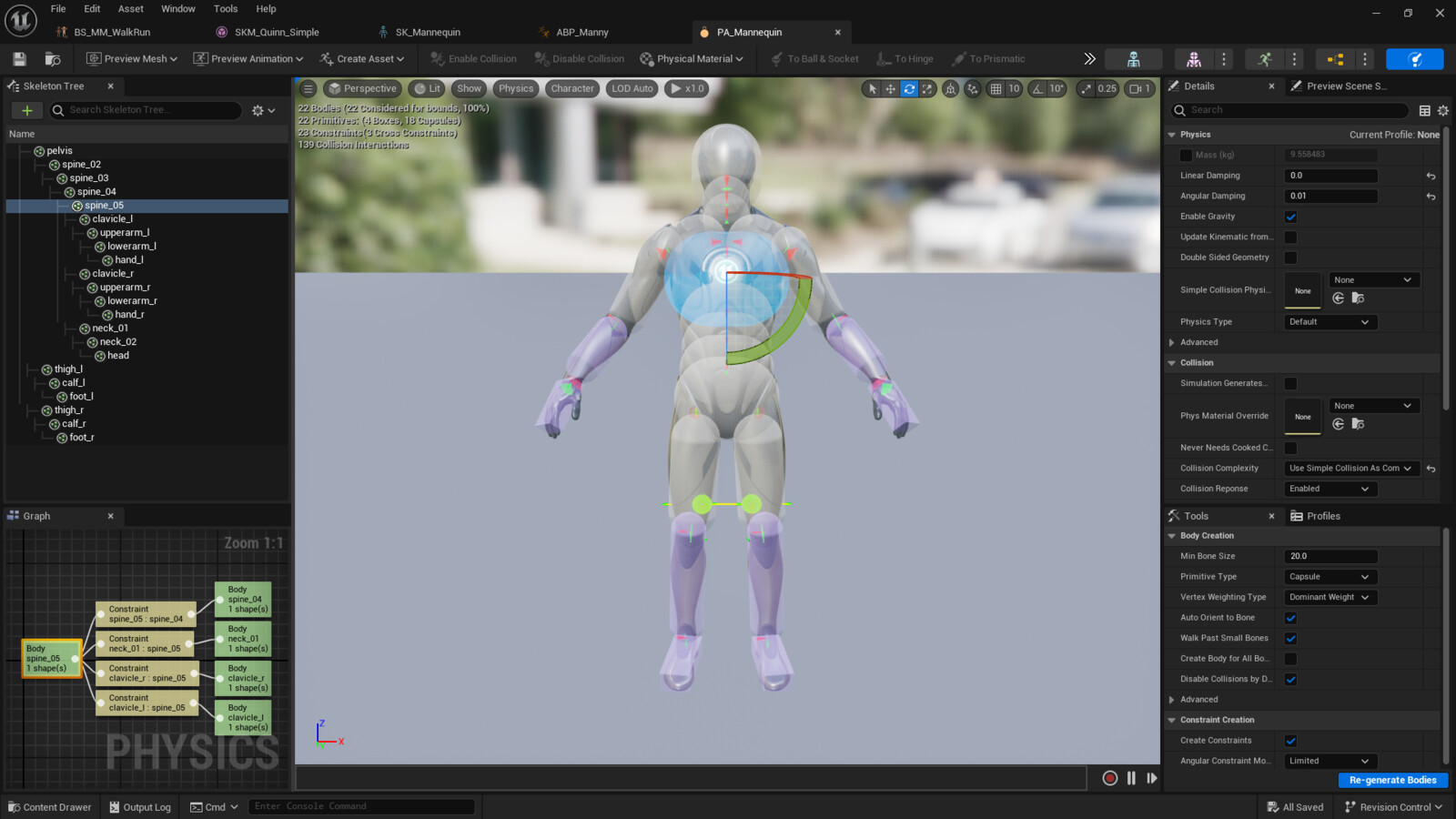1456x819 pixels.
Task: Open the Content Drawer
Action: coord(50,807)
